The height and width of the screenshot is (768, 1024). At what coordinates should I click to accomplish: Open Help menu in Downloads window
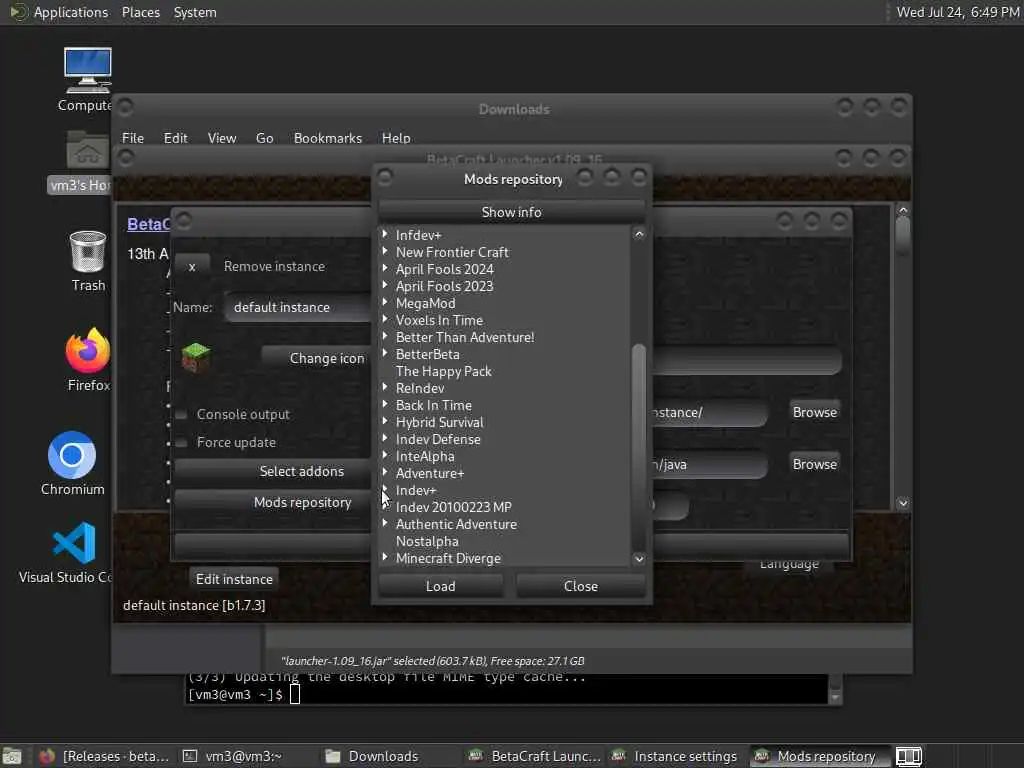pyautogui.click(x=396, y=138)
